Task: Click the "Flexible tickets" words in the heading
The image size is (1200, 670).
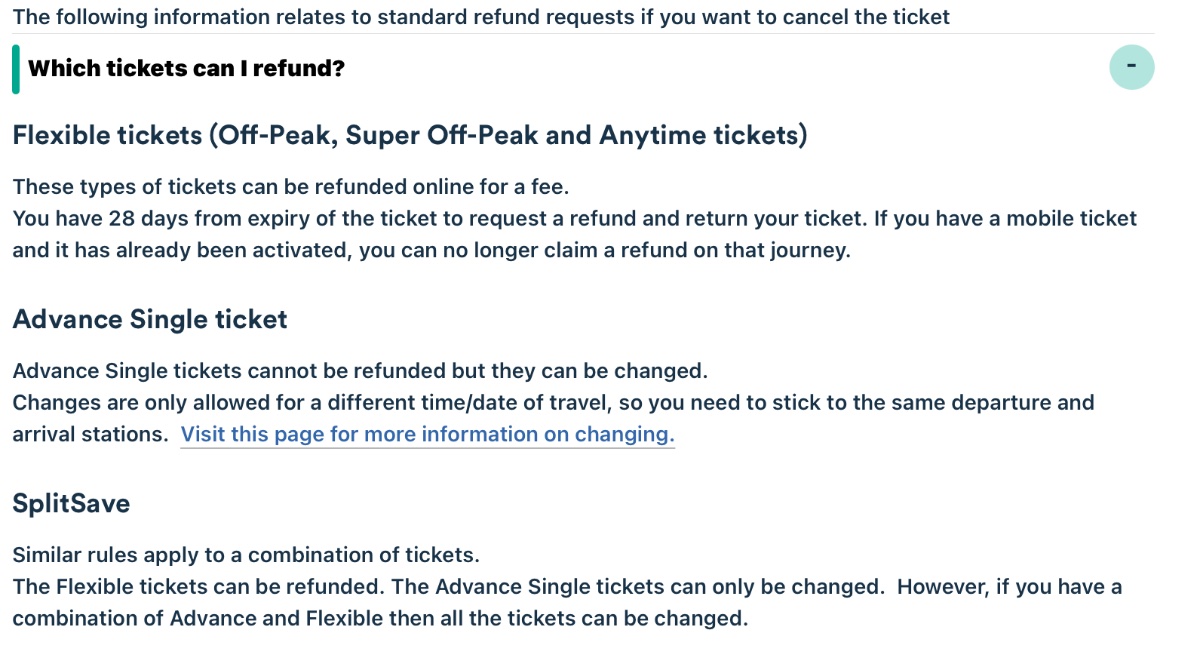Action: (x=107, y=135)
